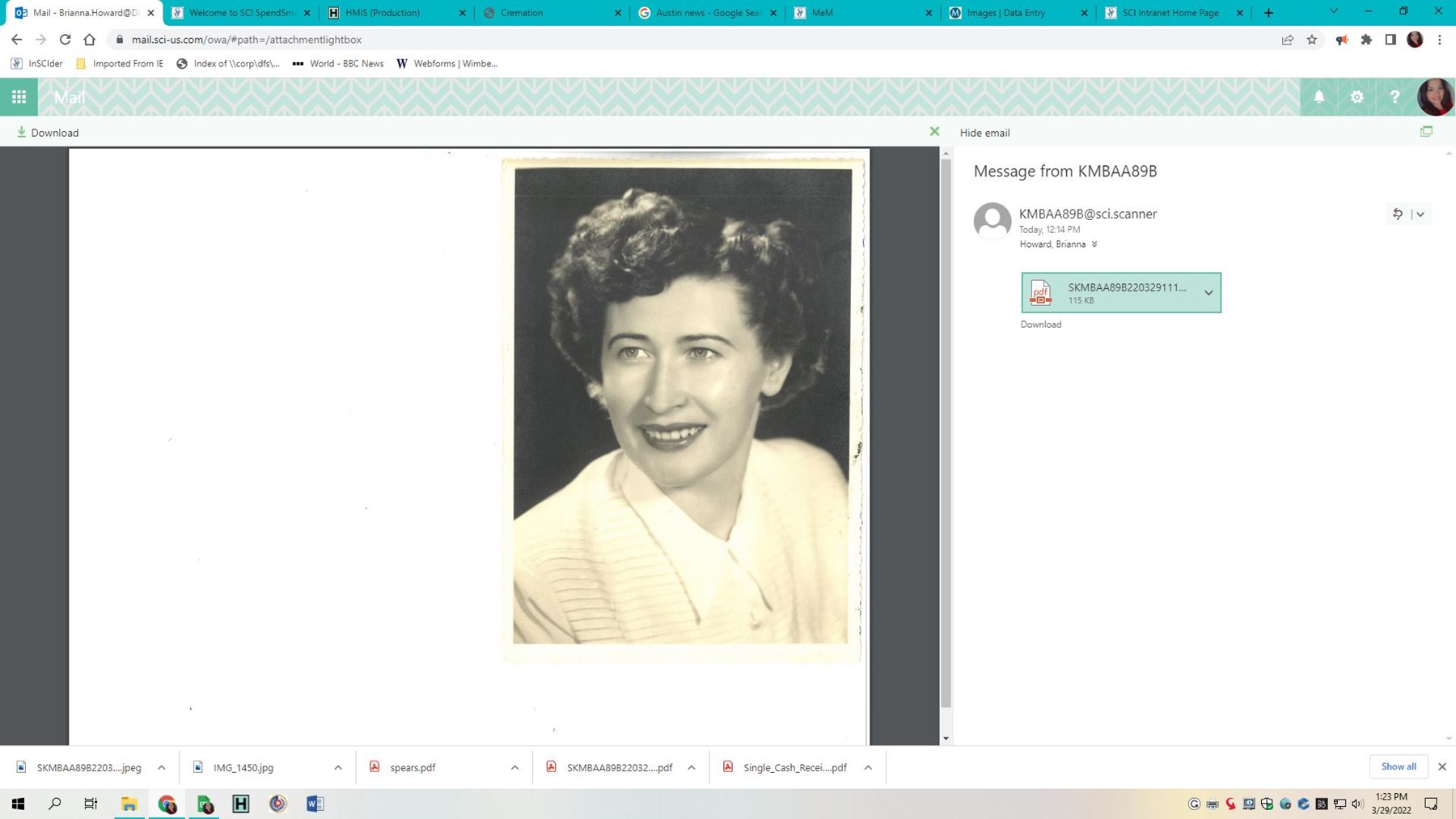Image resolution: width=1456 pixels, height=819 pixels.
Task: Open Microsoft Word from the taskbar
Action: [x=314, y=803]
